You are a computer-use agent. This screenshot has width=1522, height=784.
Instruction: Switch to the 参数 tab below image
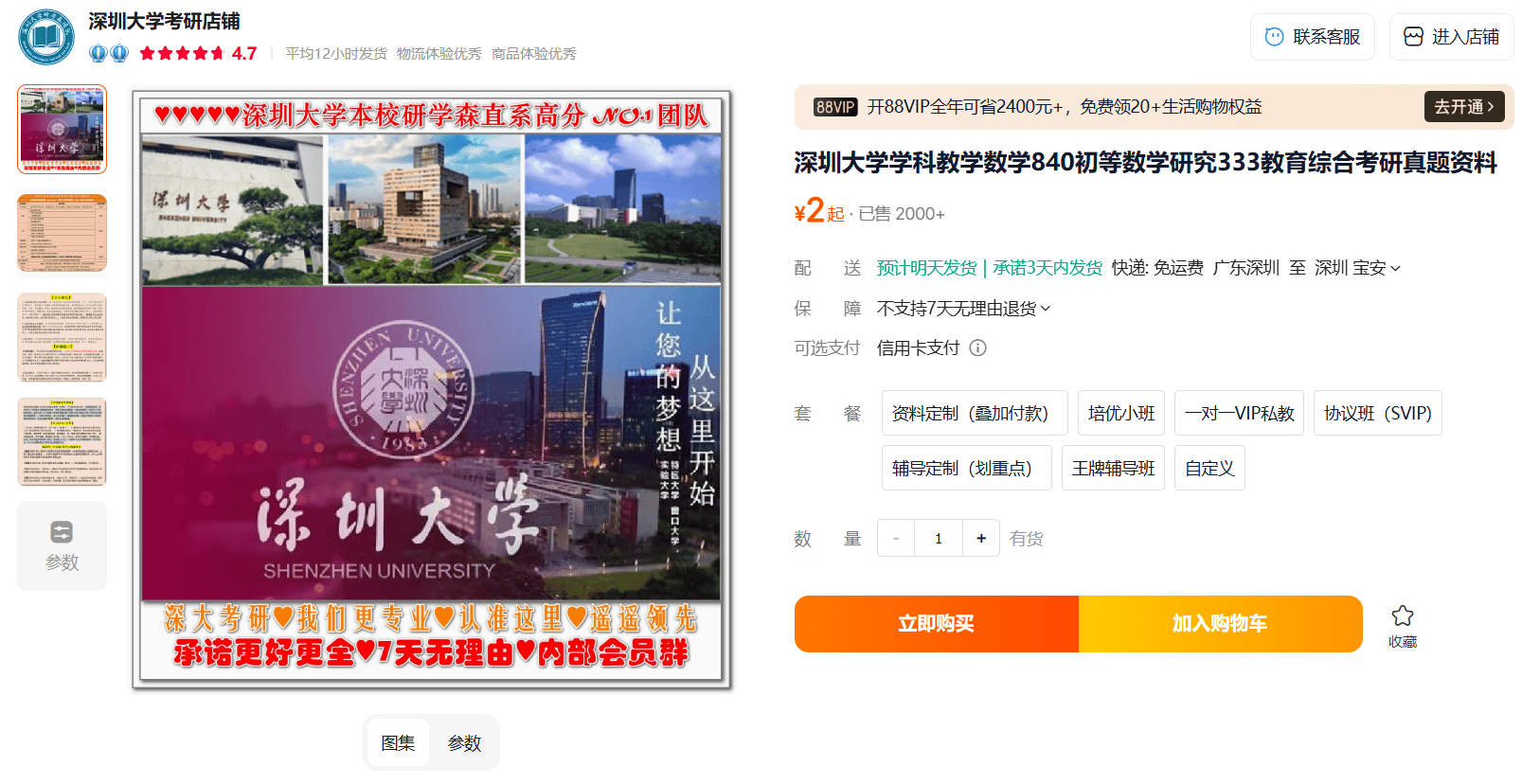point(464,742)
